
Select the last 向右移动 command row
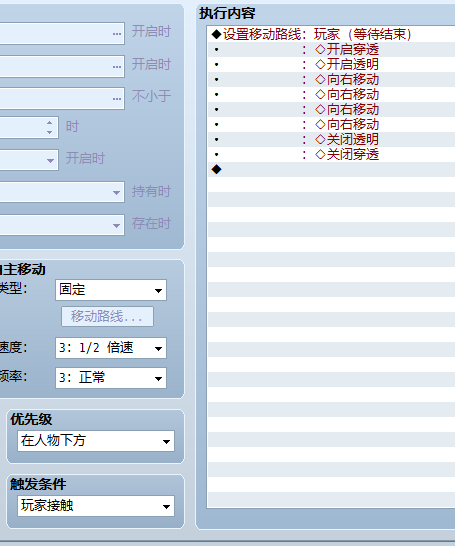click(331, 124)
